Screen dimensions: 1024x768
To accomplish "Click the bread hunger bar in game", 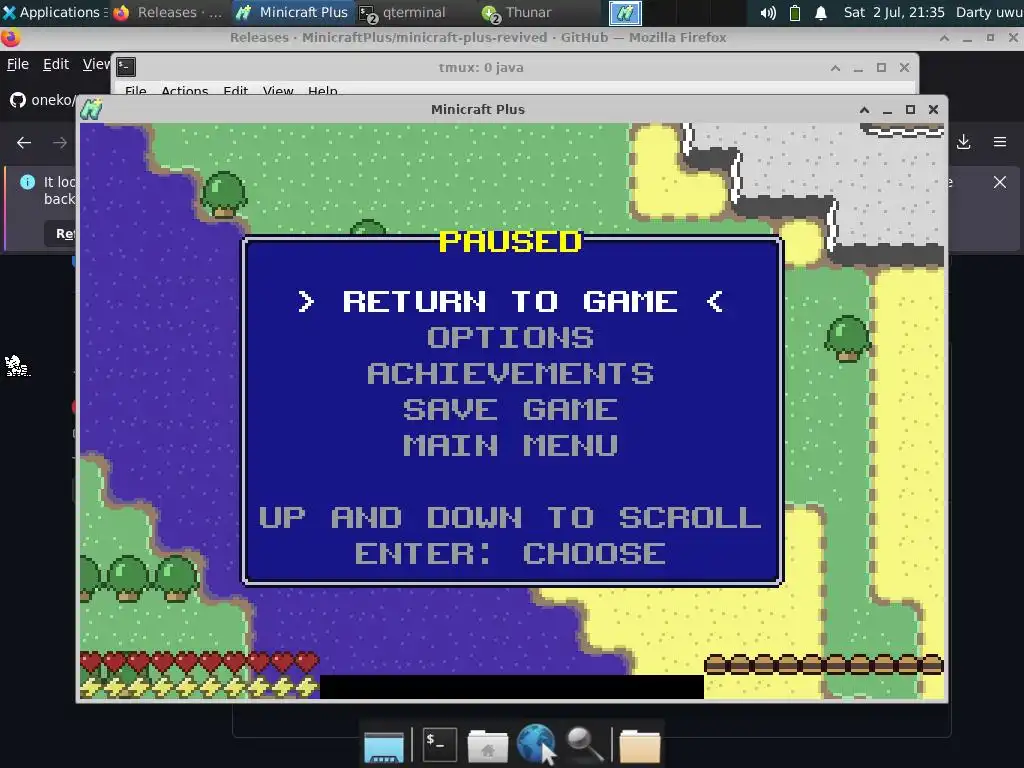I will pos(824,664).
